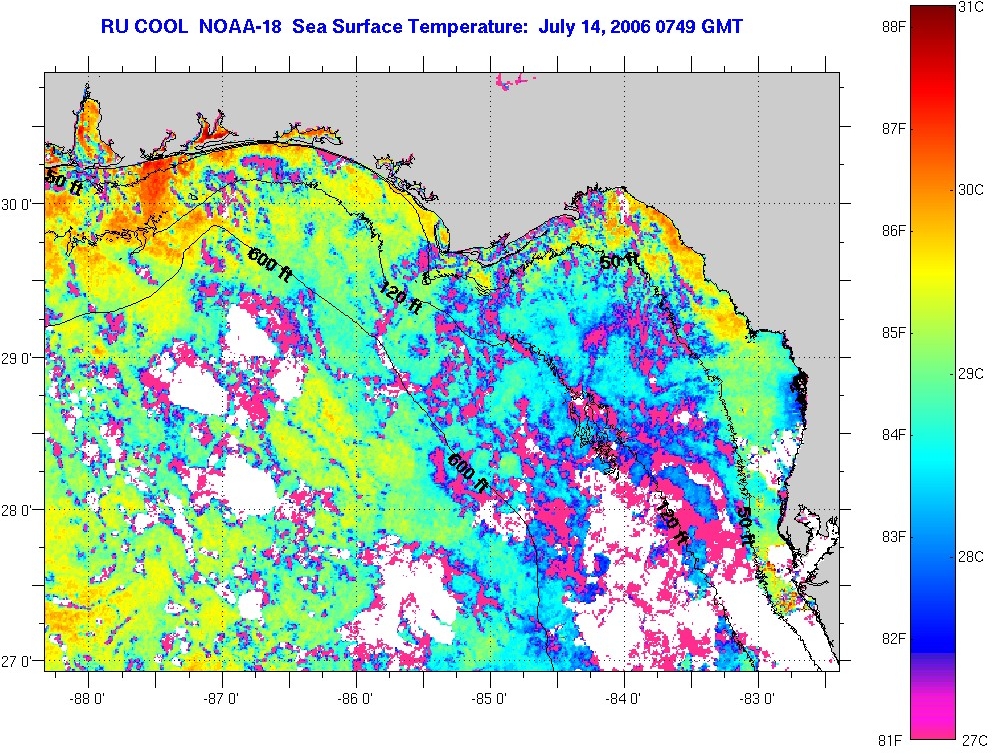This screenshot has height=754, width=992.
Task: Select the 28 0' latitude axis label
Action: click(19, 510)
